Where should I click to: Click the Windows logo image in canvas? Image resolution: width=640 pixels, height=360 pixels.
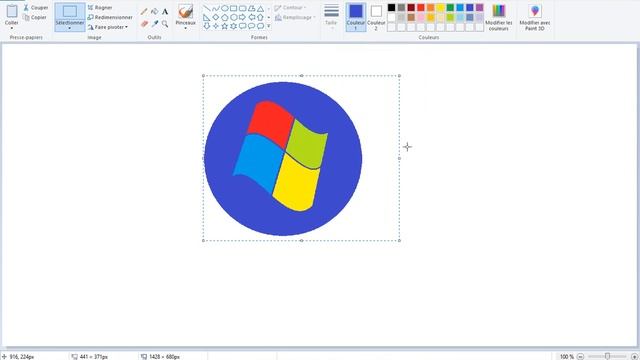(283, 159)
